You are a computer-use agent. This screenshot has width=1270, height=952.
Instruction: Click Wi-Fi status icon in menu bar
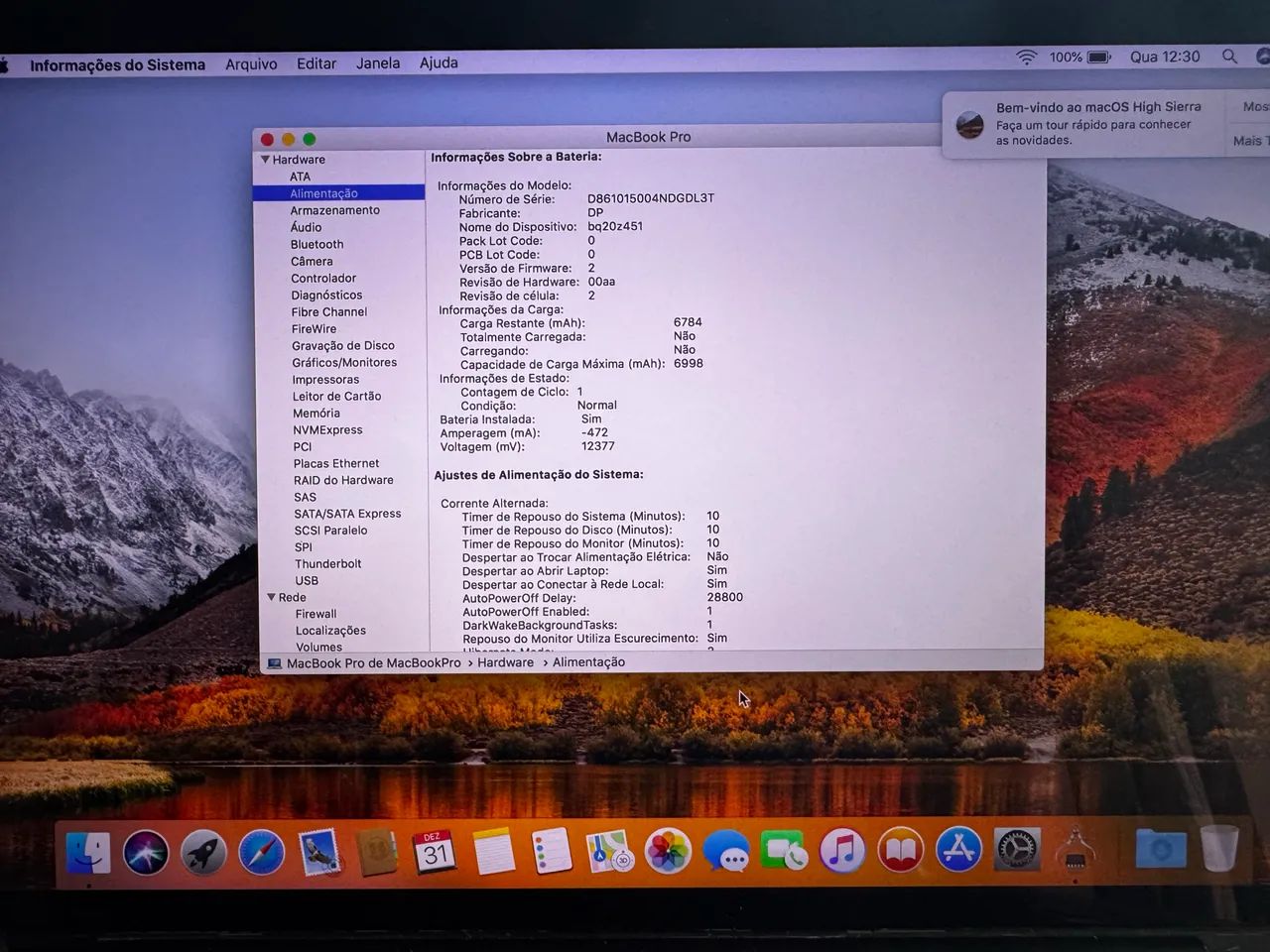1027,58
